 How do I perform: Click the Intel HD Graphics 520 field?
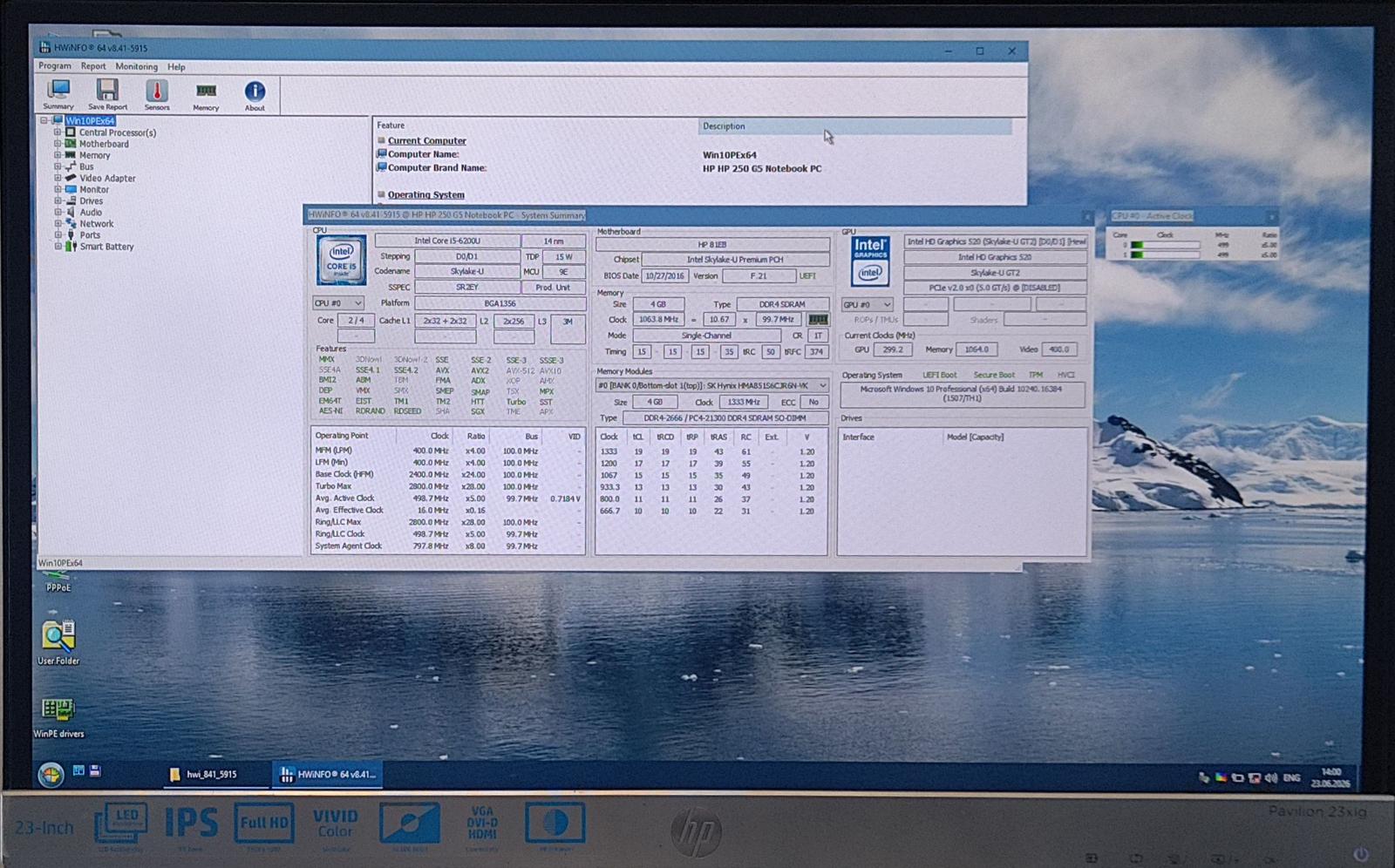pyautogui.click(x=996, y=257)
